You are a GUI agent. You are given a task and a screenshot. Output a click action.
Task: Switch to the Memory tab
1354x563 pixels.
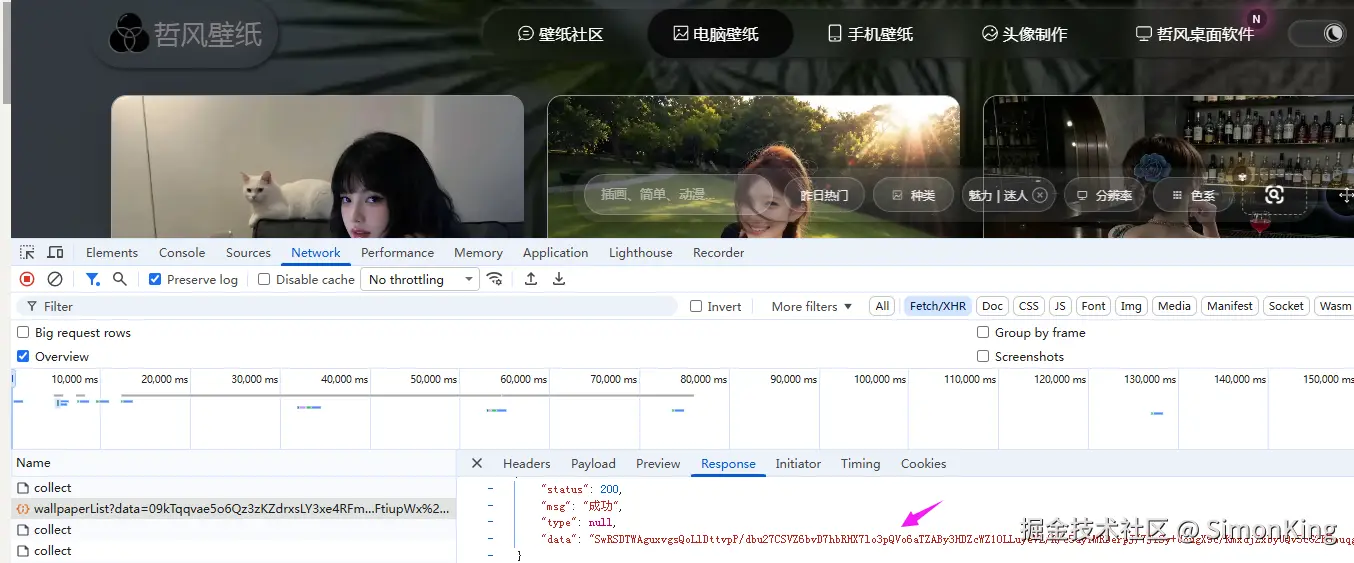point(478,253)
